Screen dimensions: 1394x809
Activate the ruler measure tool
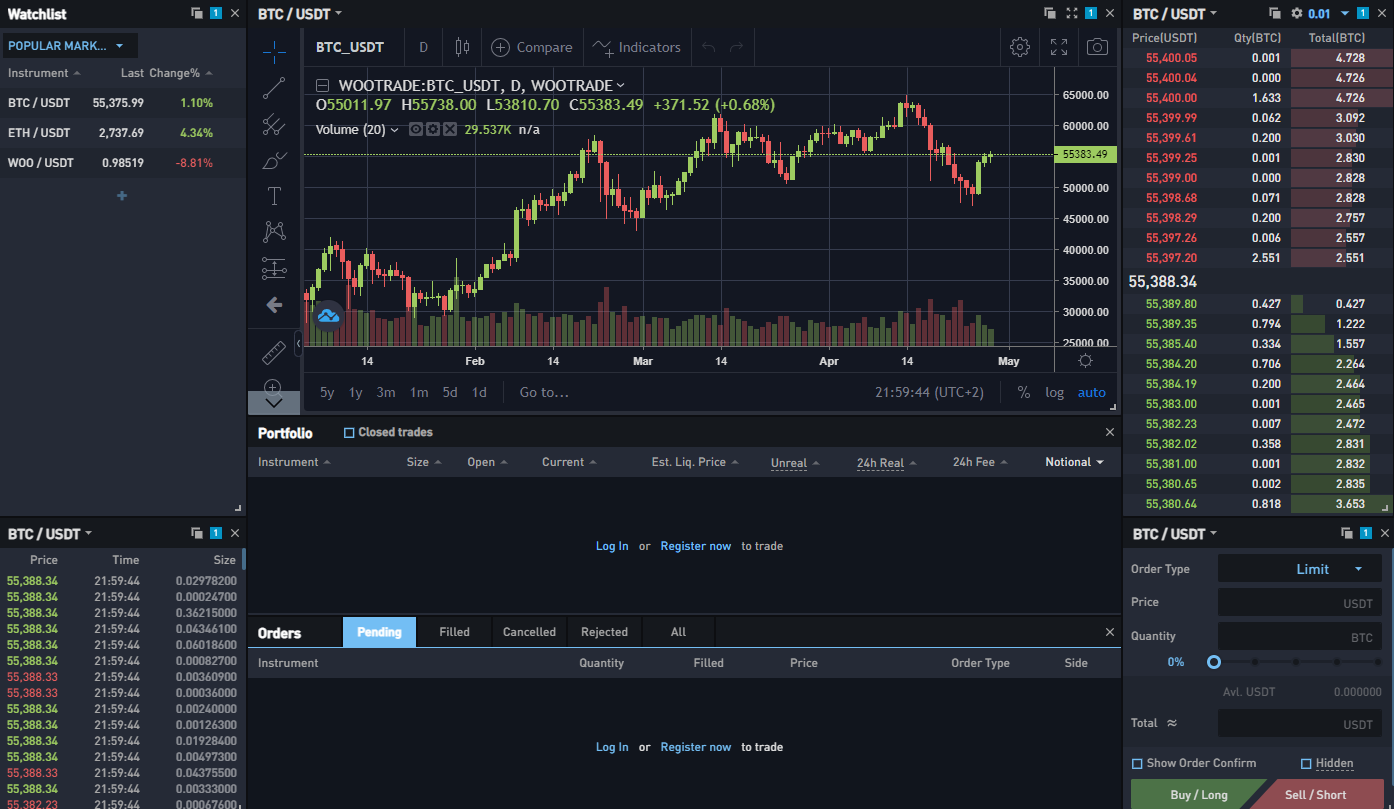pyautogui.click(x=274, y=352)
